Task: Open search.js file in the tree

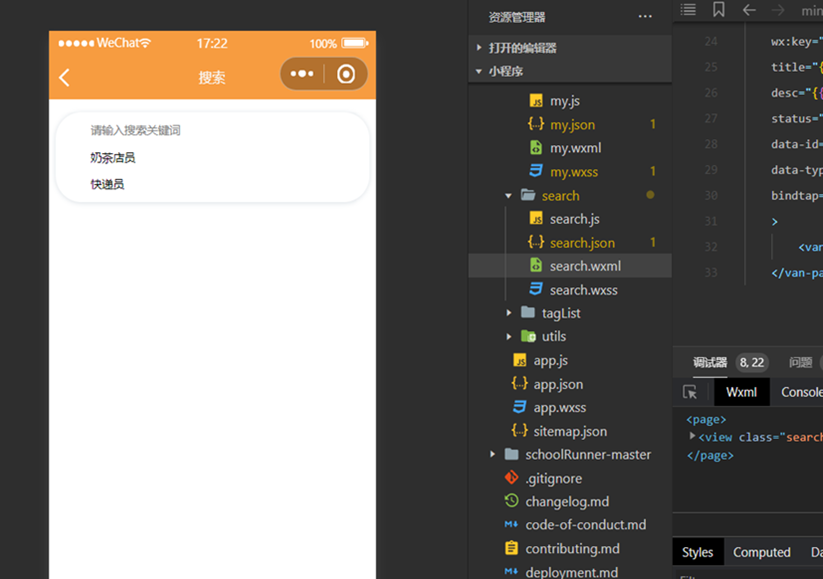Action: click(574, 219)
